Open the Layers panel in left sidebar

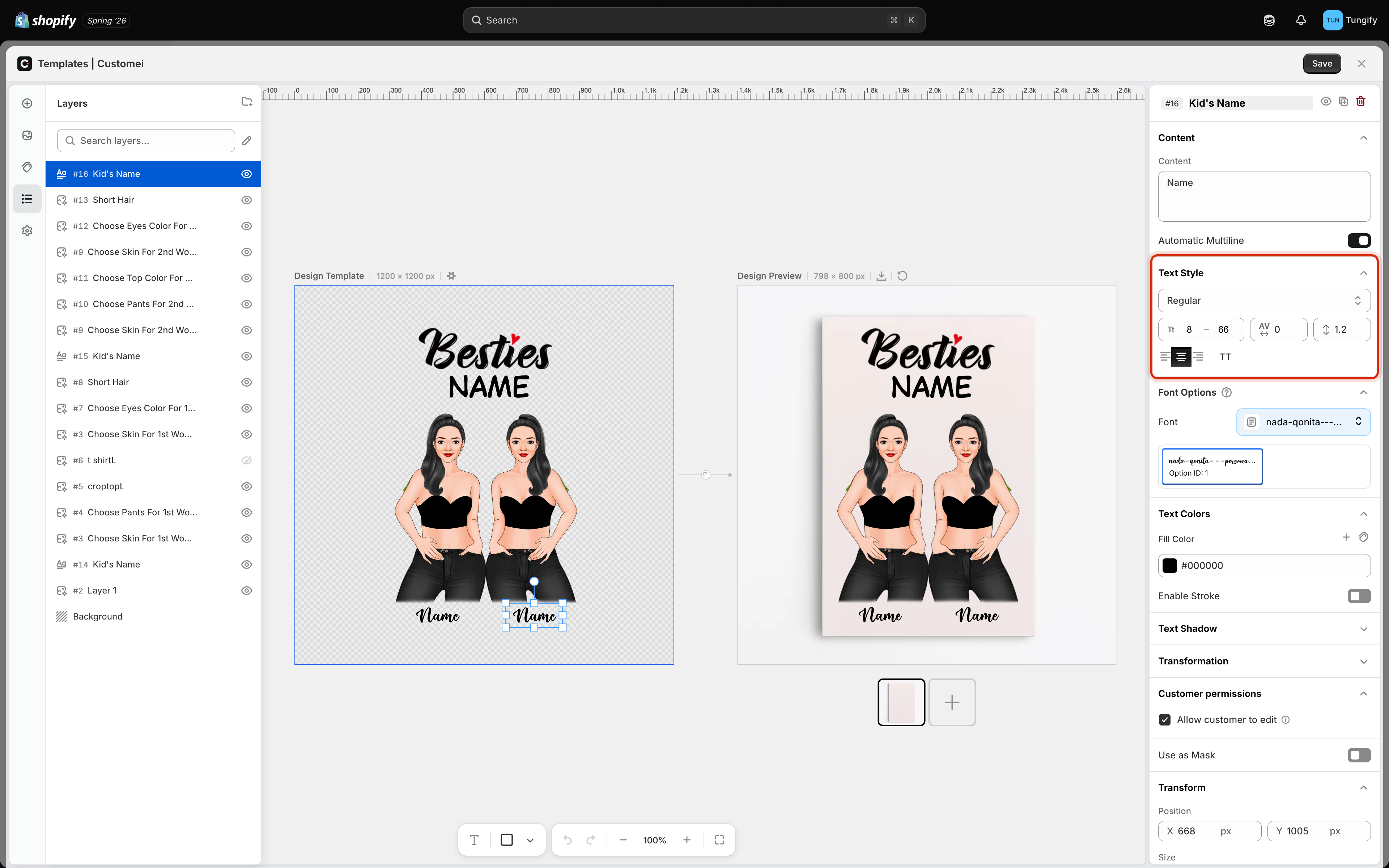point(27,199)
